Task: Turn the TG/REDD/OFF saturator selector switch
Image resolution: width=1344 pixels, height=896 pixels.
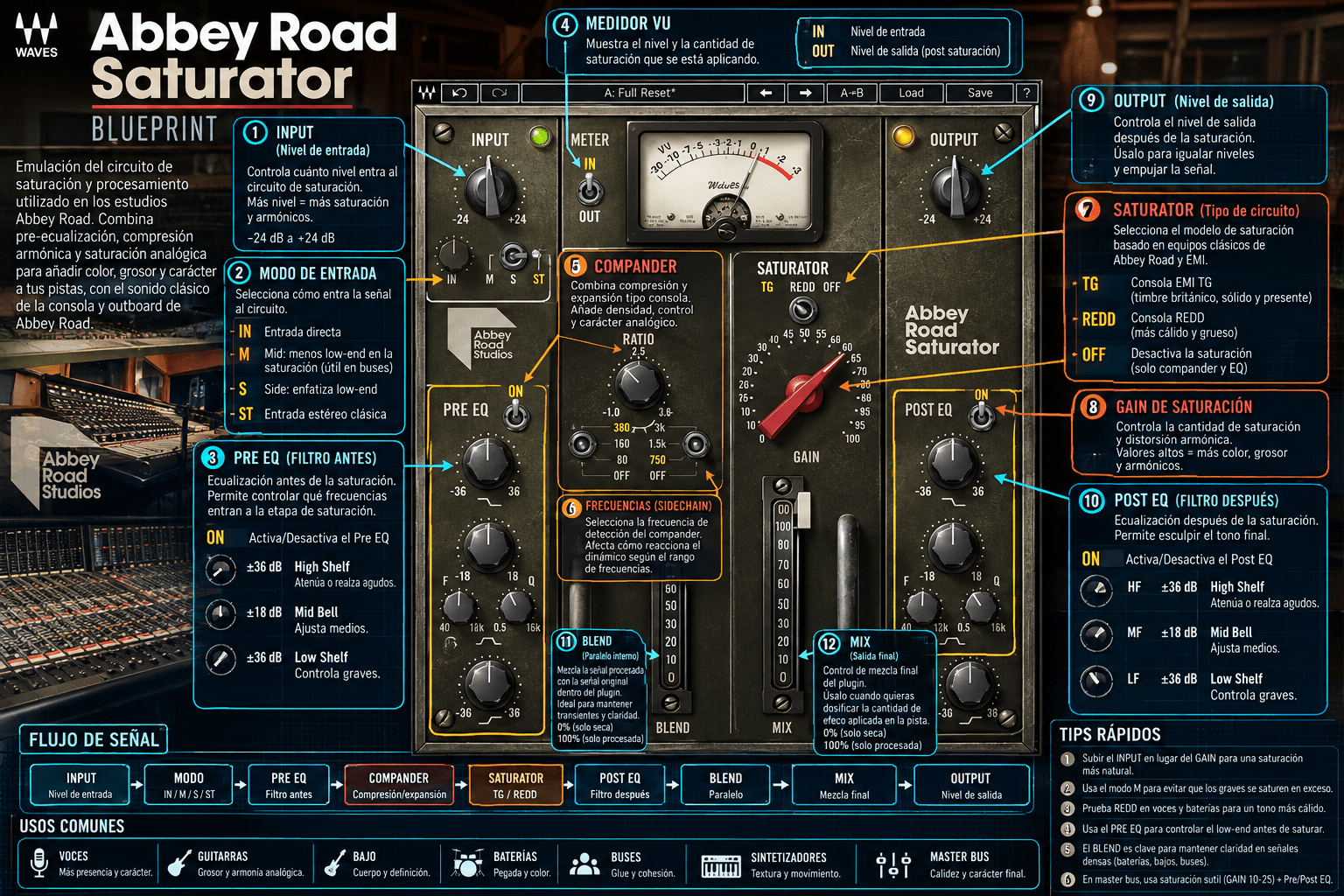Action: 802,310
